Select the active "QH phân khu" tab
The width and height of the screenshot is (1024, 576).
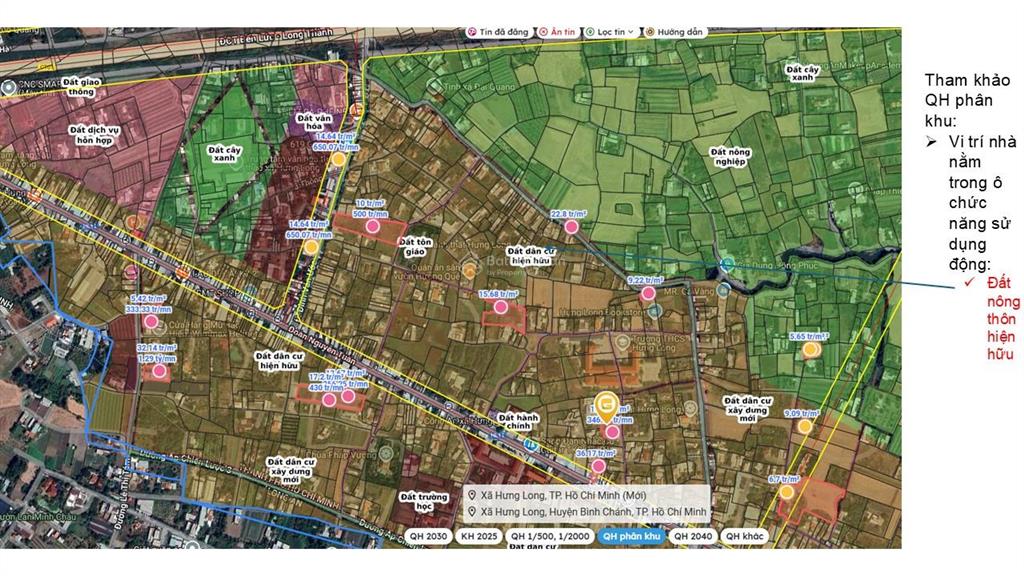point(632,536)
